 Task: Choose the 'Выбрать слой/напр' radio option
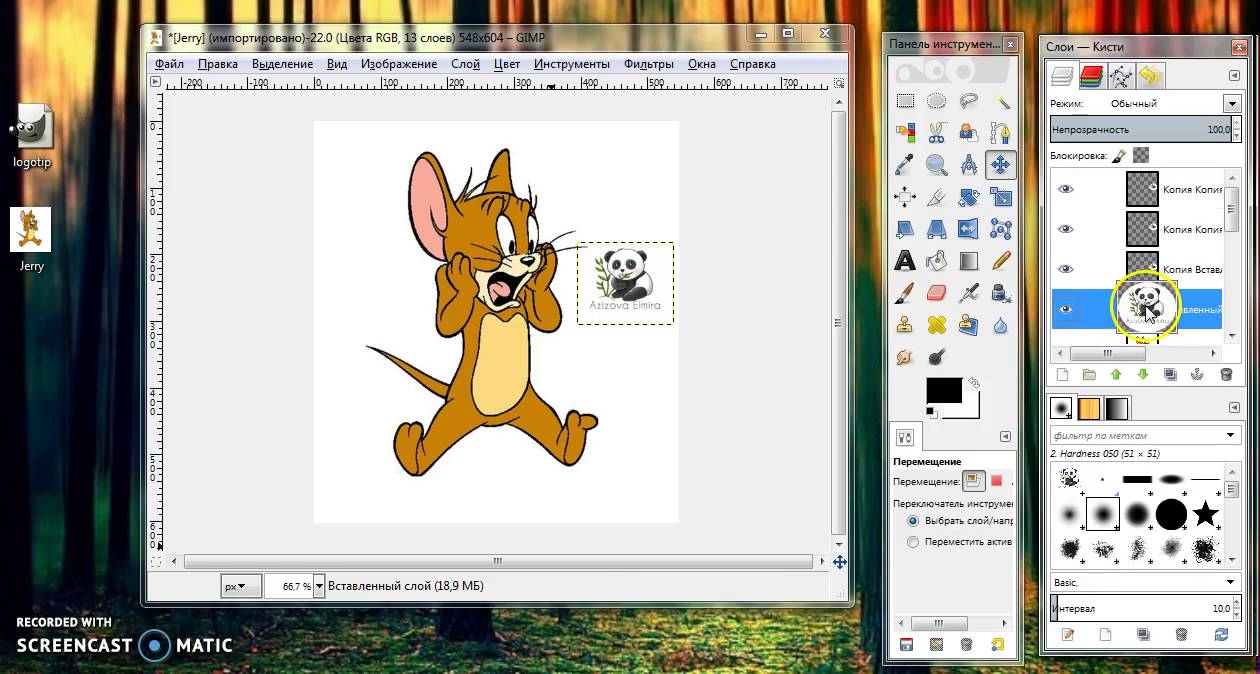tap(913, 521)
